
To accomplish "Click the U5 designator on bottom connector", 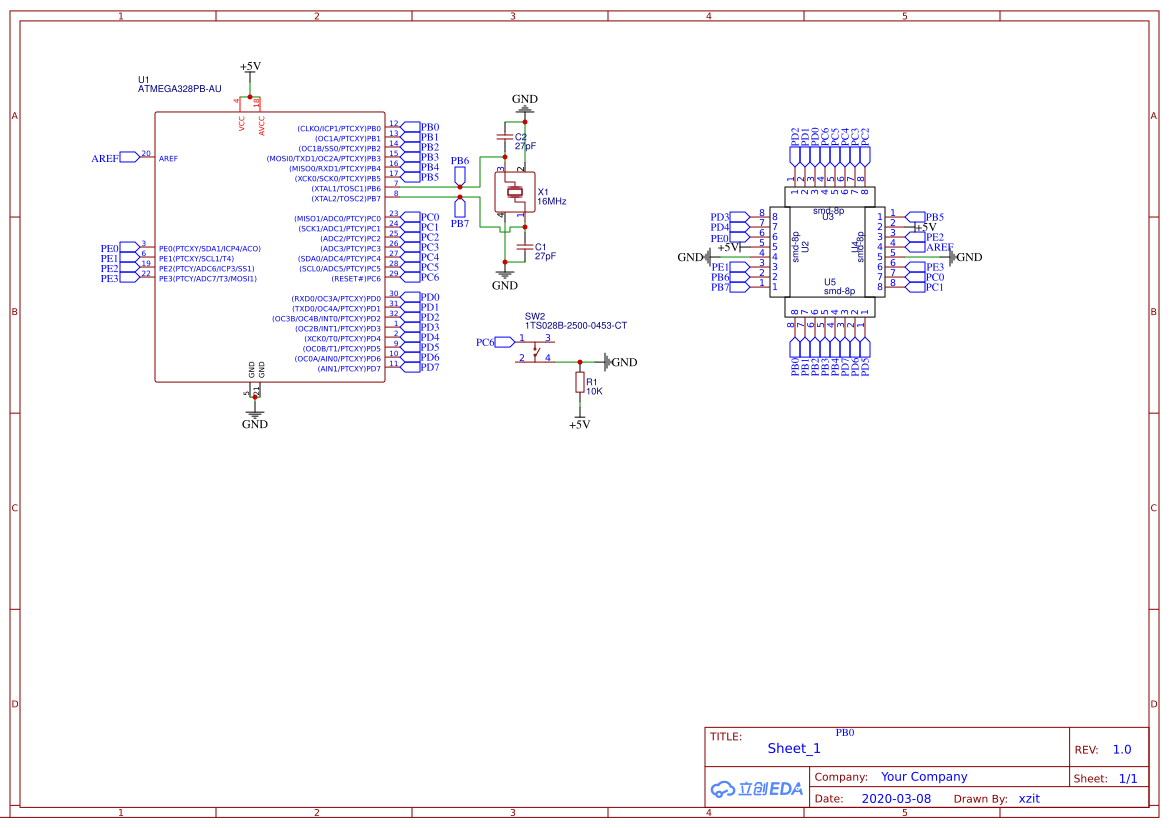I will (830, 282).
